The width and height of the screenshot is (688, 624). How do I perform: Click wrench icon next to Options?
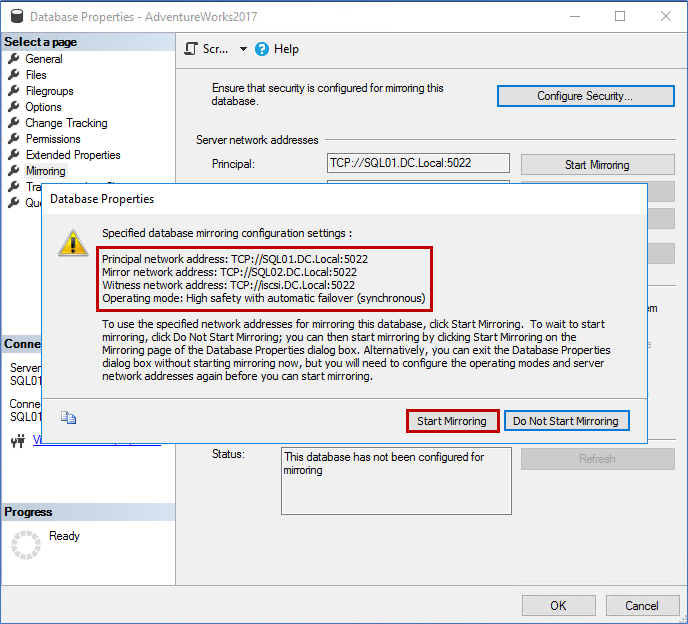14,106
